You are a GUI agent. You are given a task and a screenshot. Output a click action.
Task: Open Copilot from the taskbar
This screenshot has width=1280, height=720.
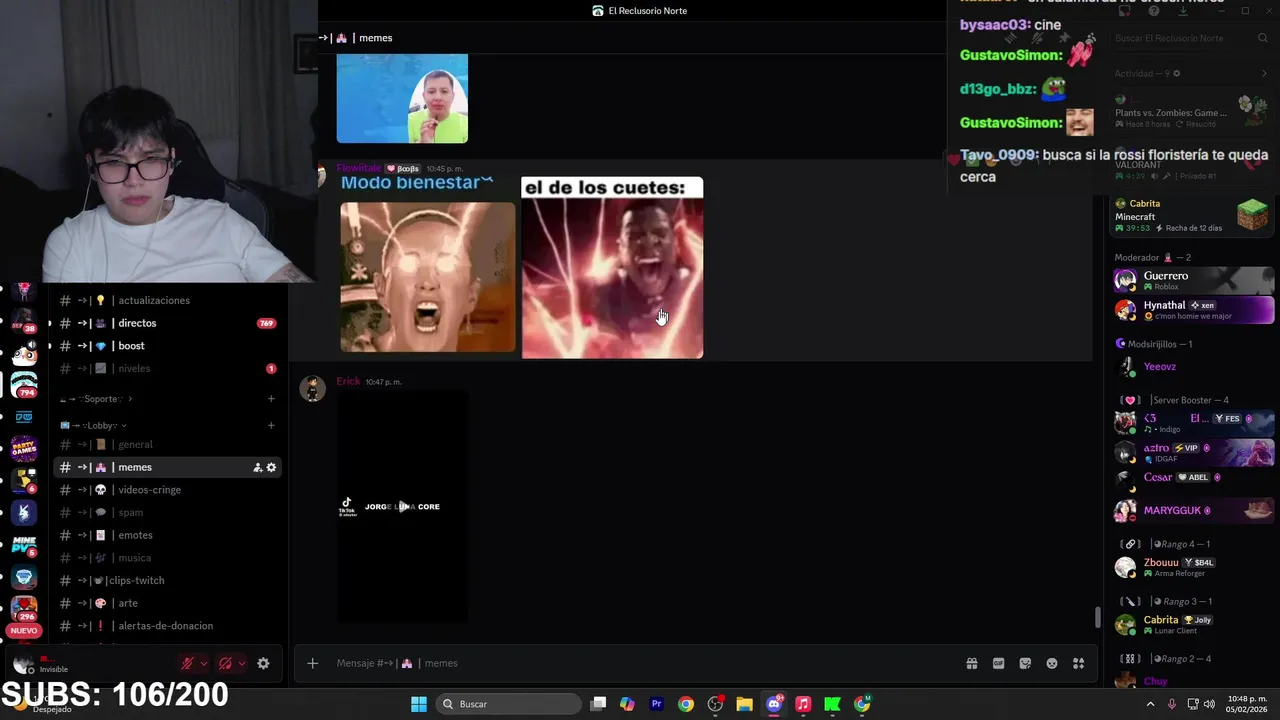627,704
